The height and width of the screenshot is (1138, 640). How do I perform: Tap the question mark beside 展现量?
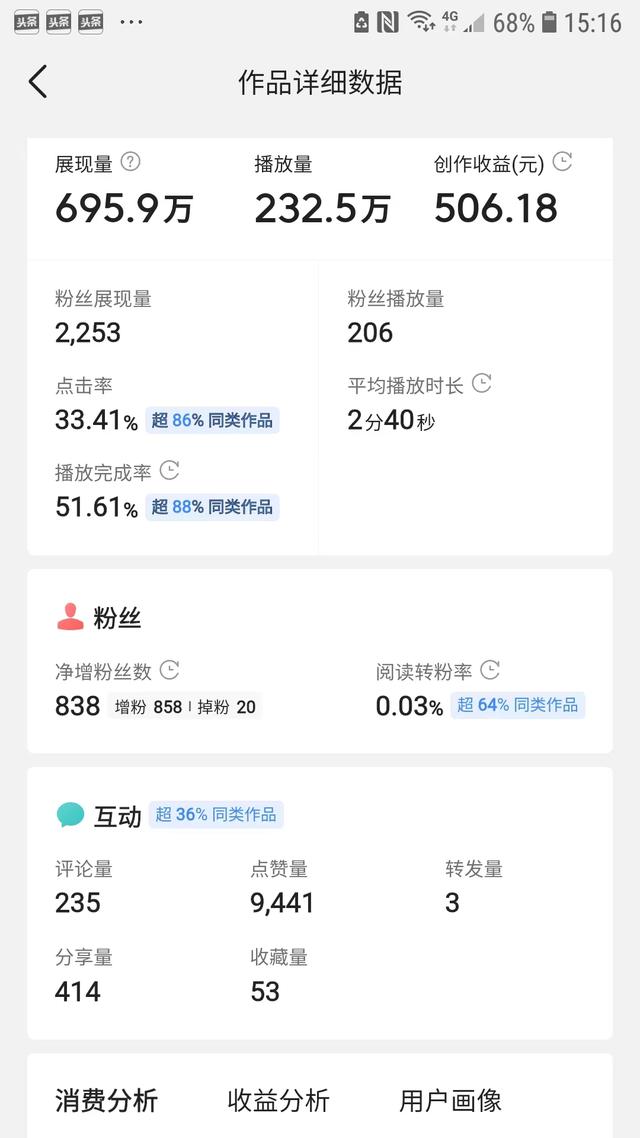point(130,161)
